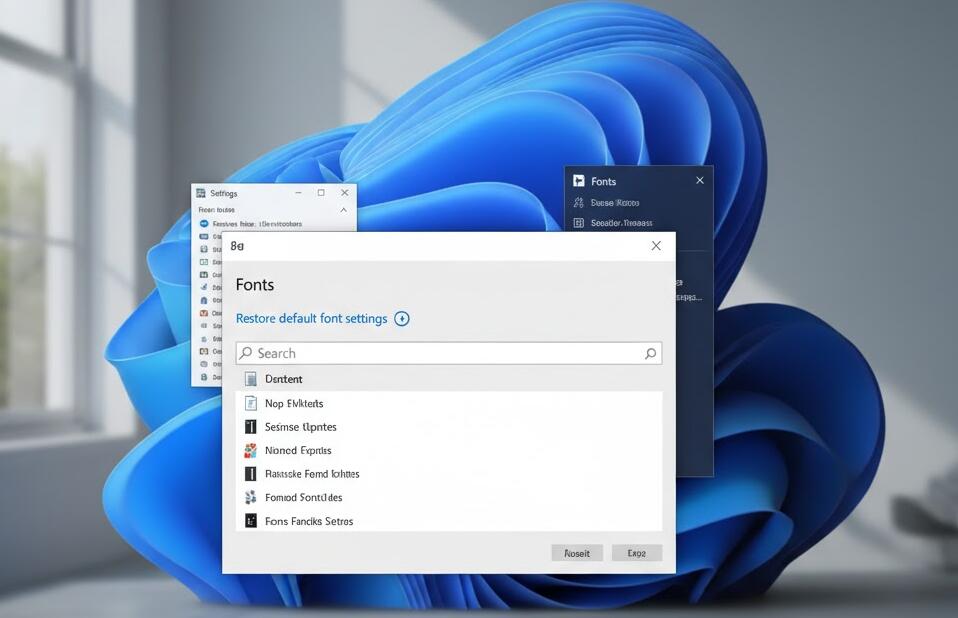Click the magnifier icon at right of Search box
The width and height of the screenshot is (958, 618).
pyautogui.click(x=650, y=353)
